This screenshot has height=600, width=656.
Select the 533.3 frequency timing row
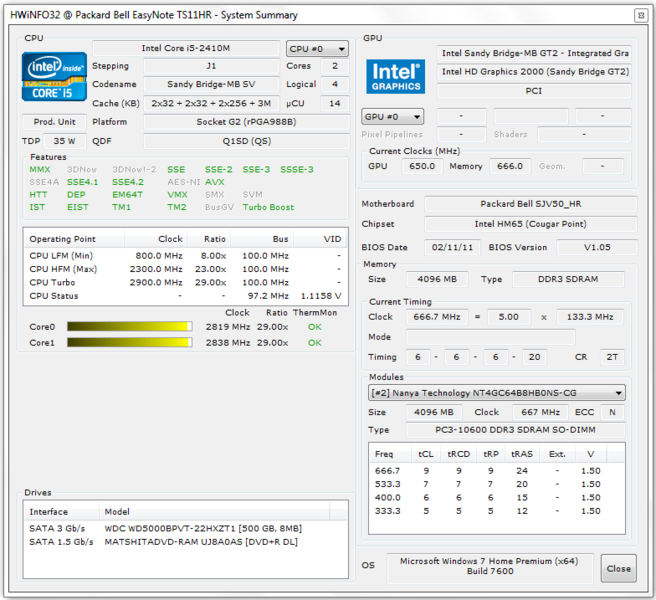(x=497, y=484)
